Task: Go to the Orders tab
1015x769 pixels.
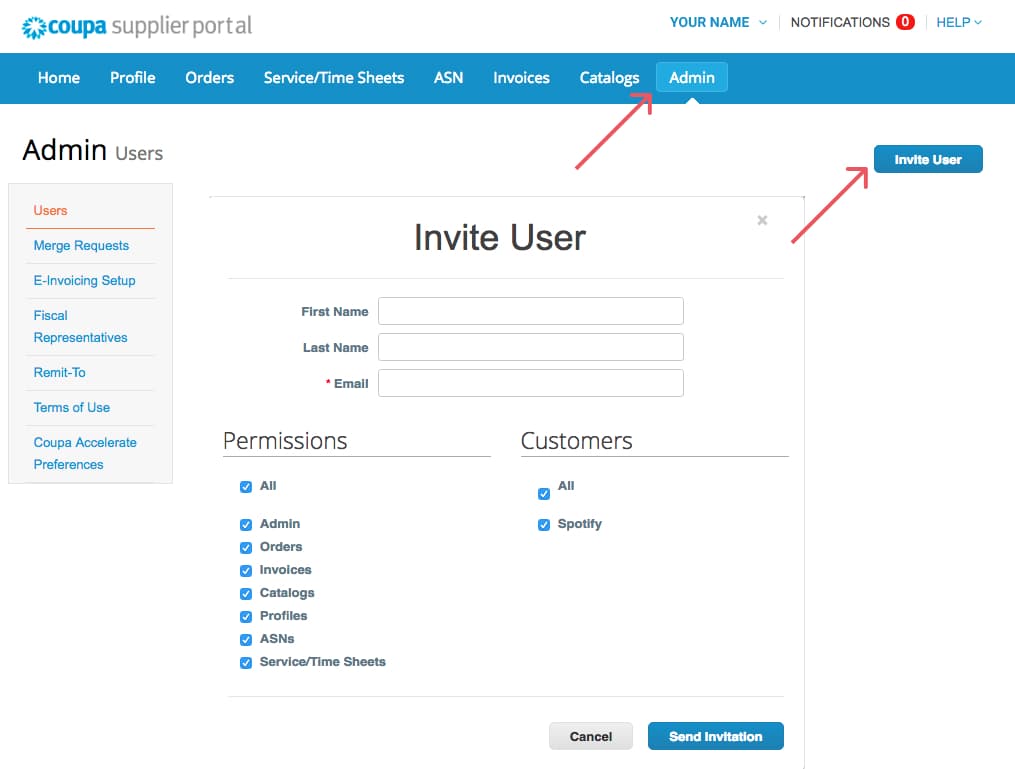Action: [x=209, y=78]
